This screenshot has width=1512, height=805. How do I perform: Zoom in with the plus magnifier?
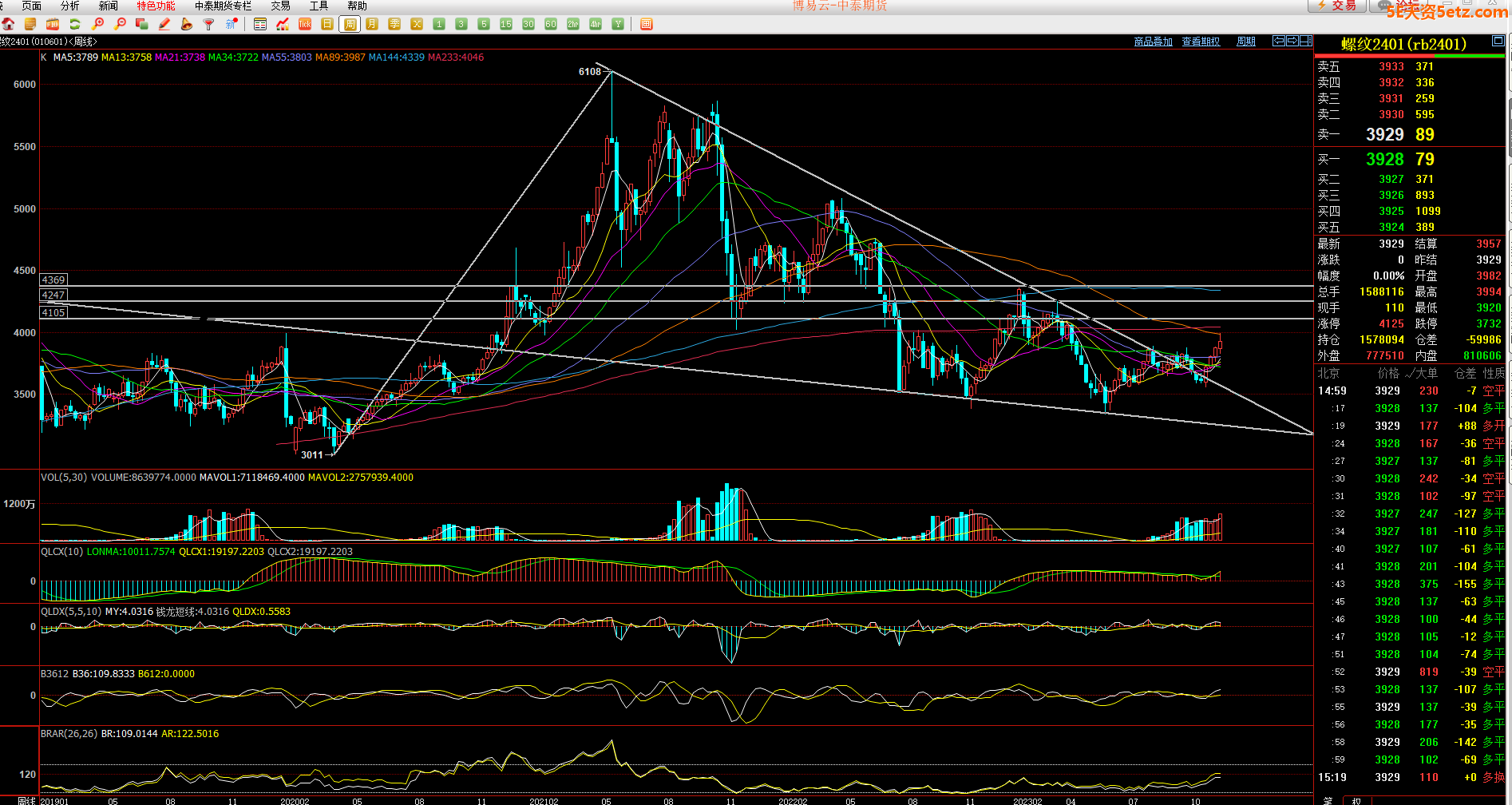tap(97, 24)
